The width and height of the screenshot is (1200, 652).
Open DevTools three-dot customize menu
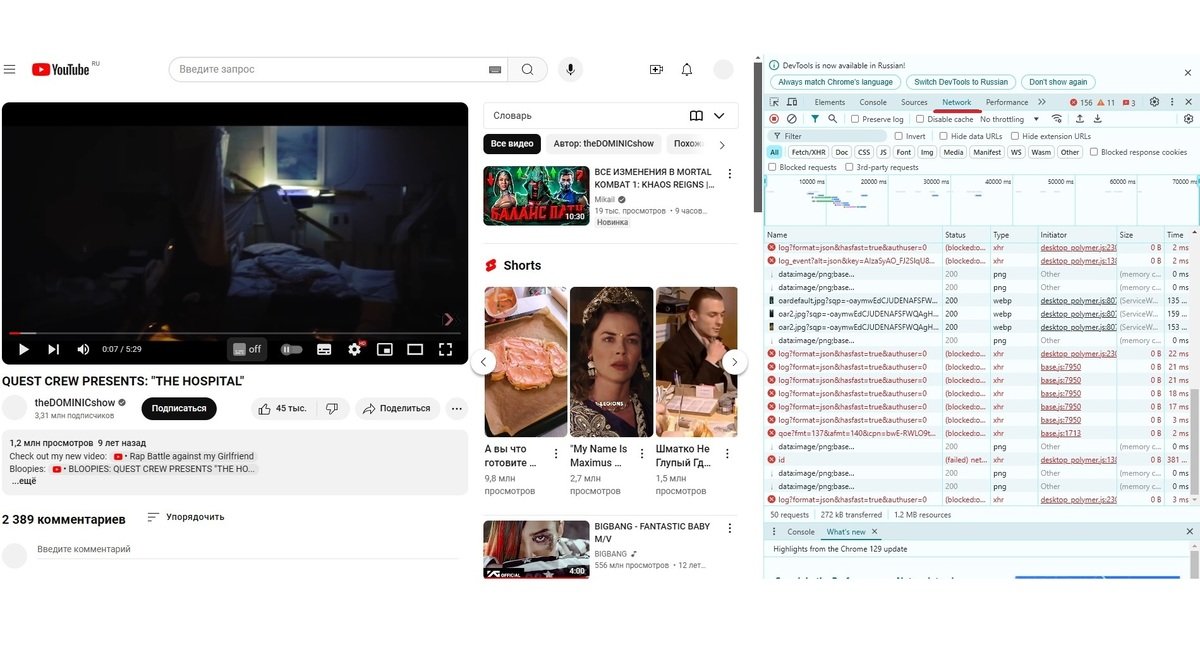point(1172,102)
